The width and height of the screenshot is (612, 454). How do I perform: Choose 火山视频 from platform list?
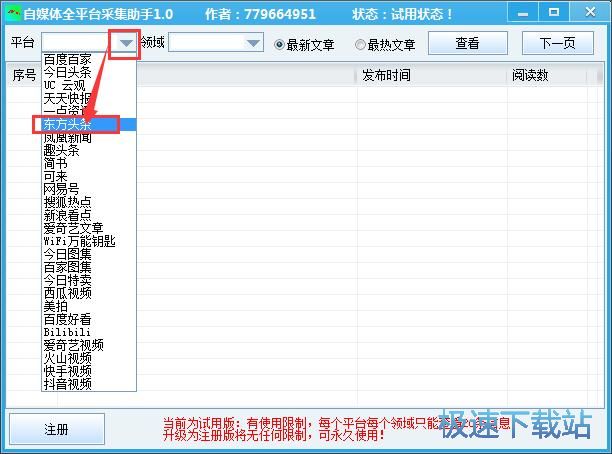tap(89, 358)
